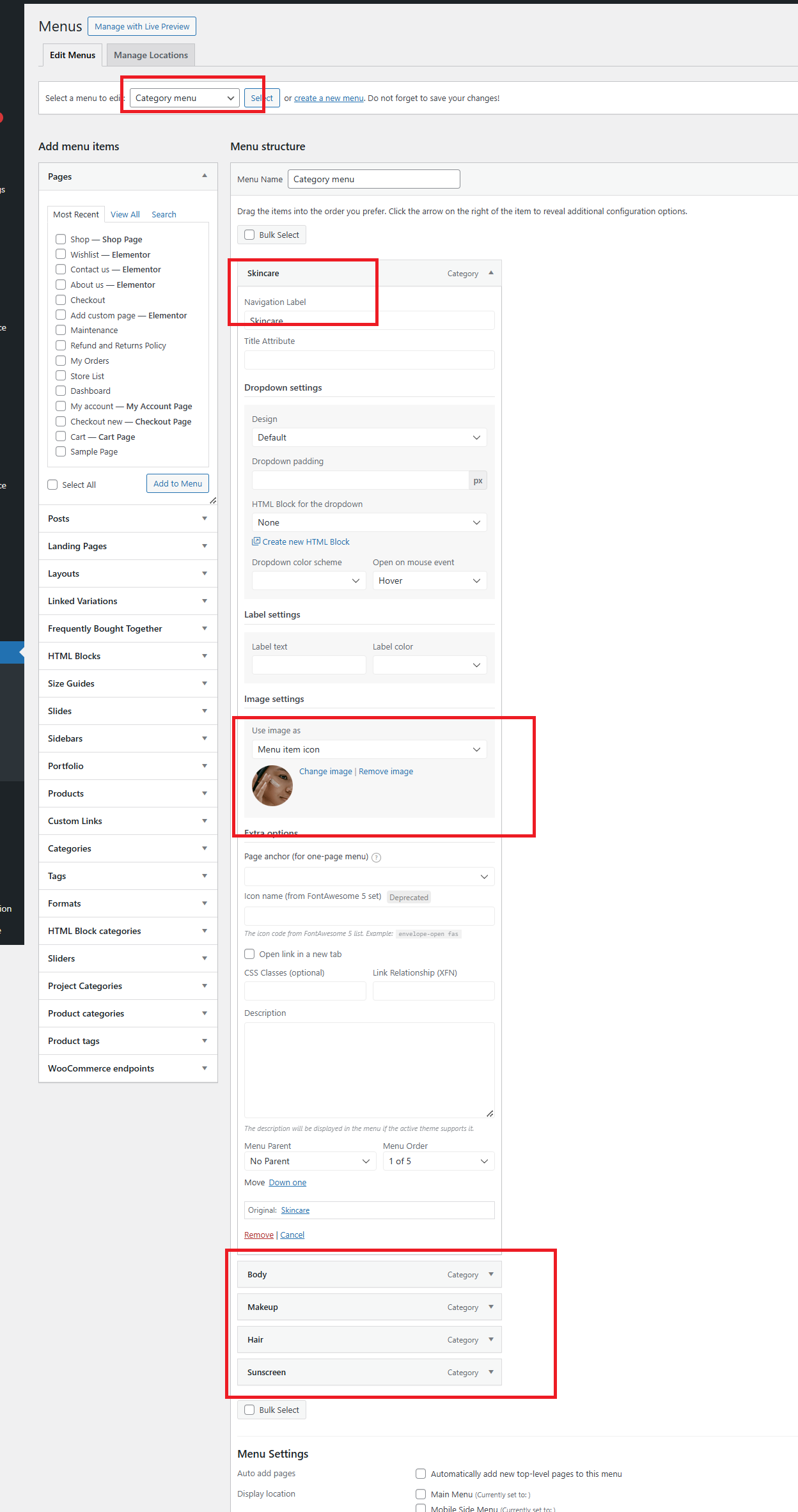This screenshot has height=1512, width=798.
Task: Open the Label color dropdown
Action: tap(430, 665)
